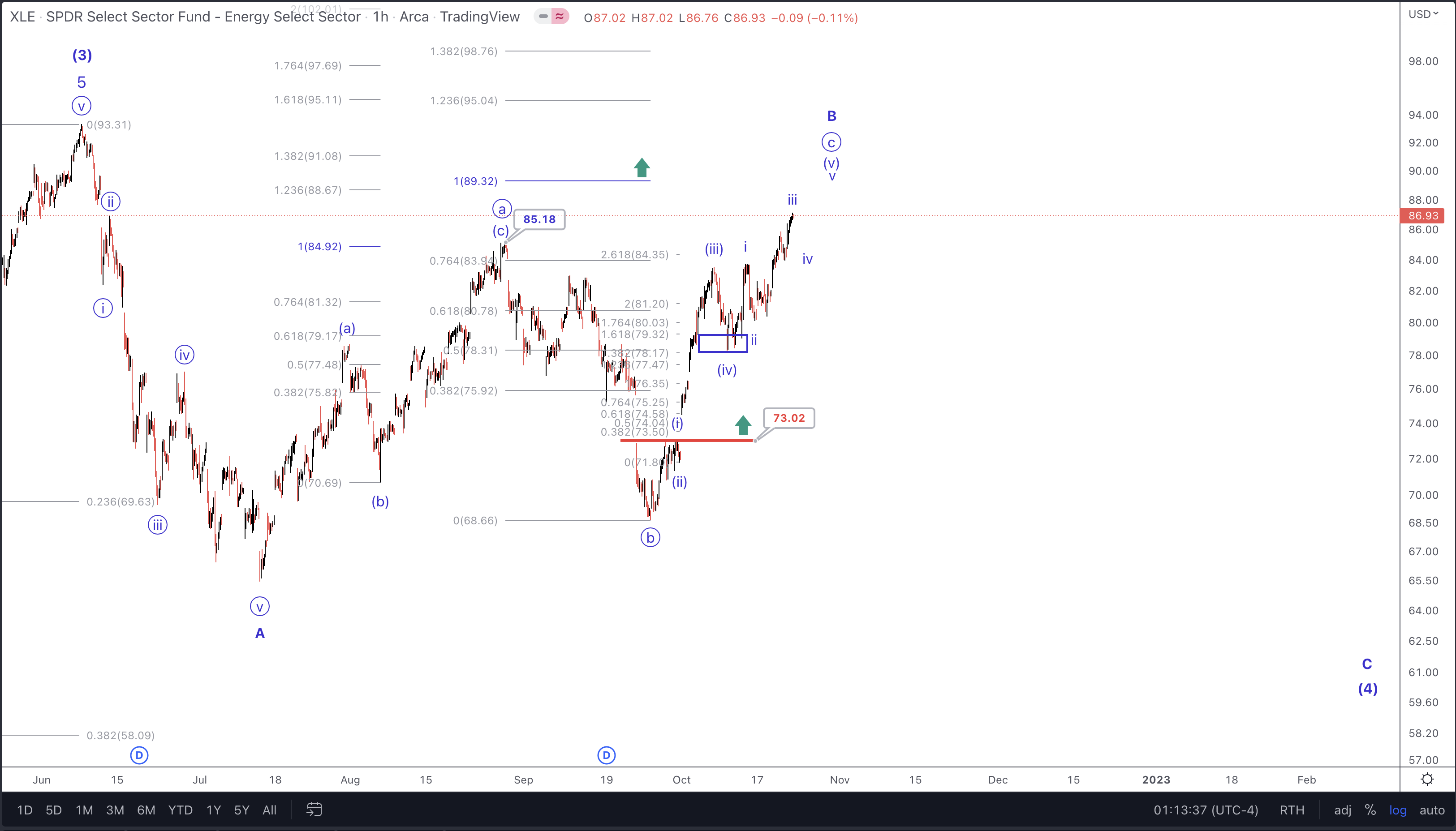Select the YTD time range
Screen dimensions: 1456x831
click(181, 810)
